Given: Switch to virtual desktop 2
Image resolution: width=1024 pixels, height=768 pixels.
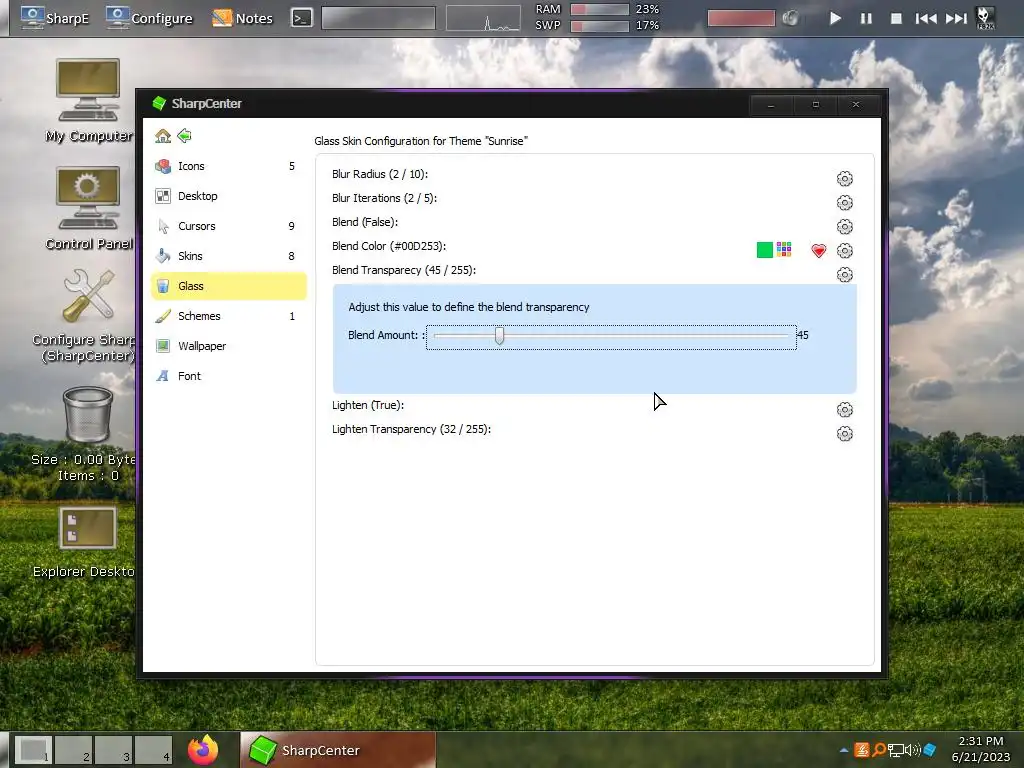Looking at the screenshot, I should [73, 750].
